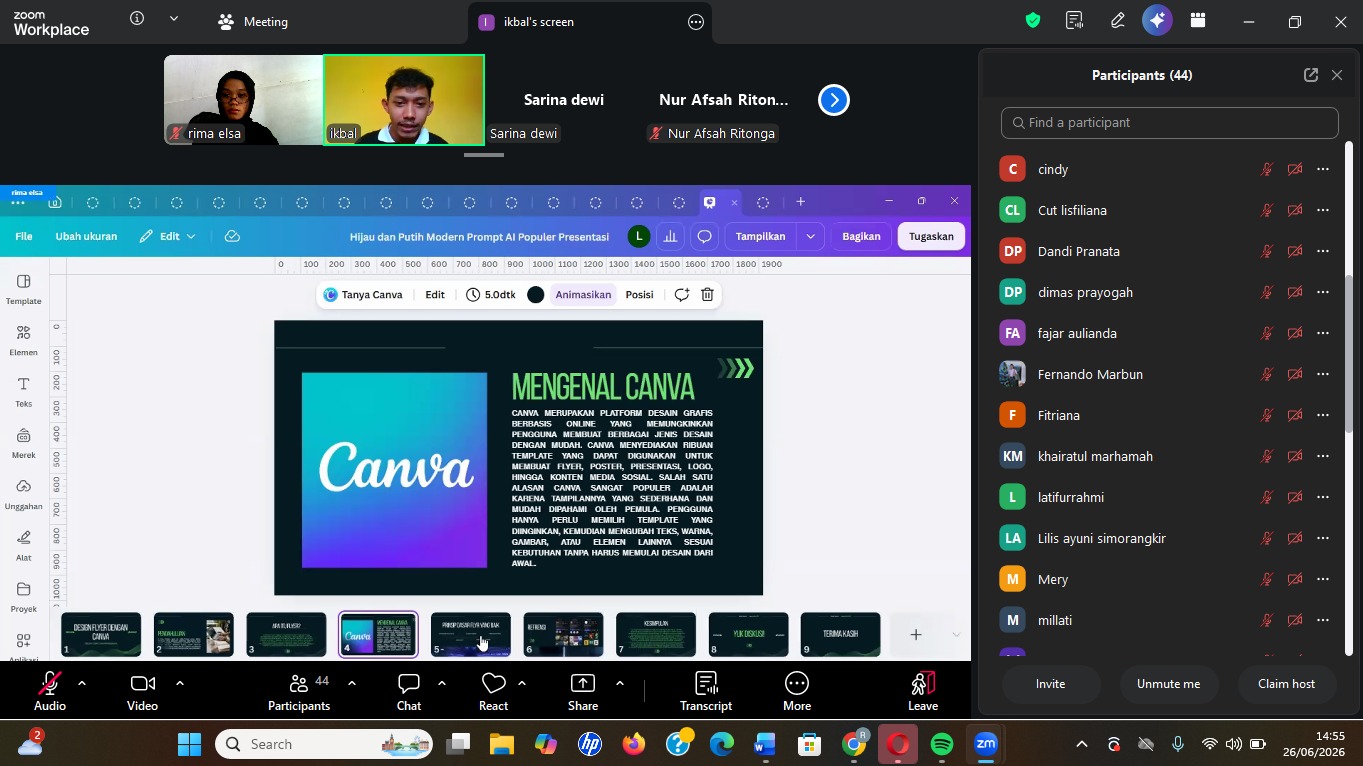The width and height of the screenshot is (1363, 766).
Task: Open Microsoft Word from the taskbar
Action: coord(765,744)
